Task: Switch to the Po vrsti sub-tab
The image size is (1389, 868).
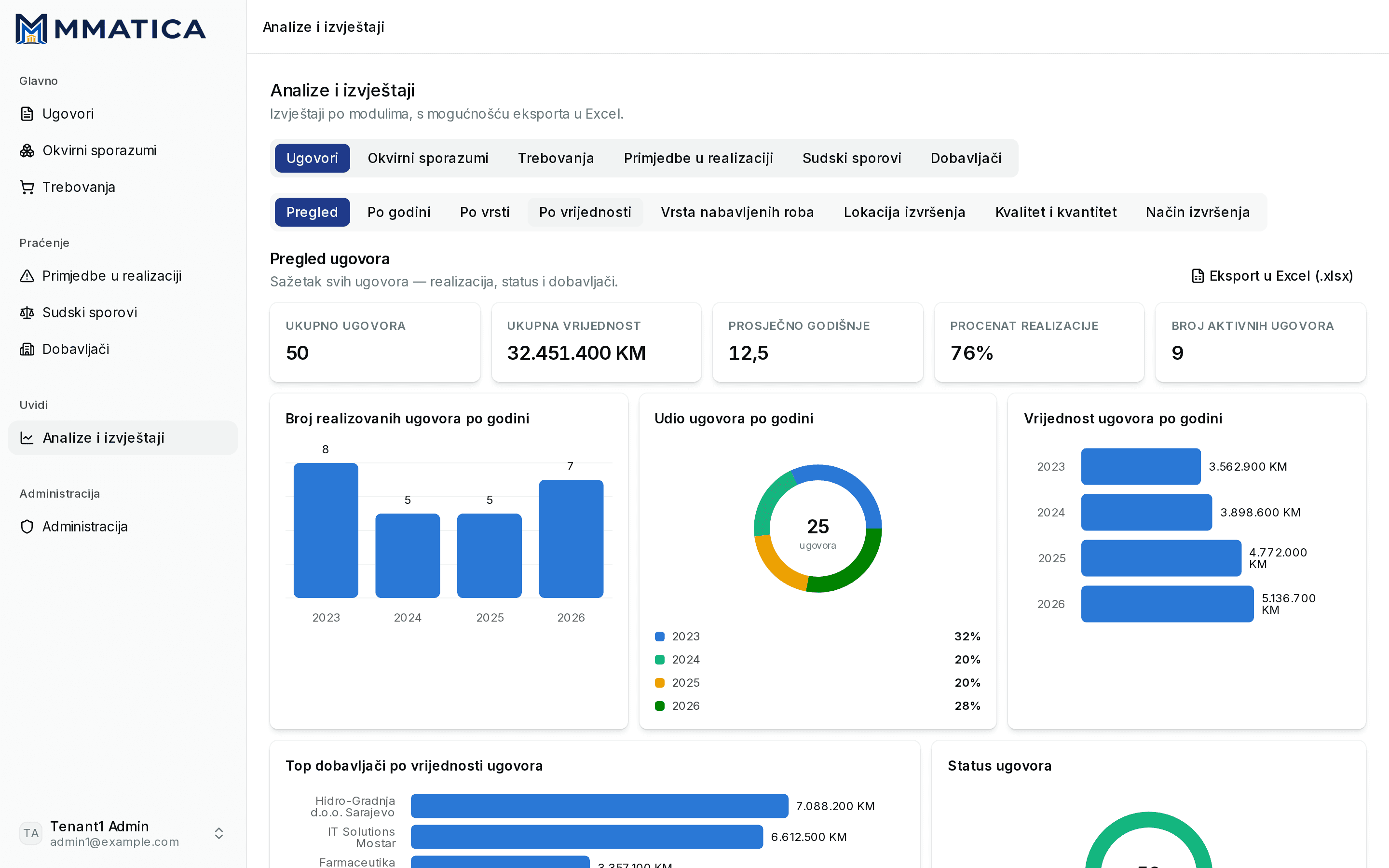Action: pyautogui.click(x=484, y=212)
